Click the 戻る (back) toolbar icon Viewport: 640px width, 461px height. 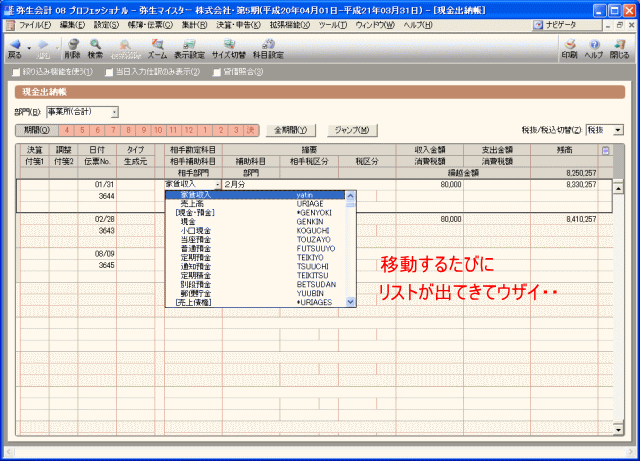click(x=15, y=49)
